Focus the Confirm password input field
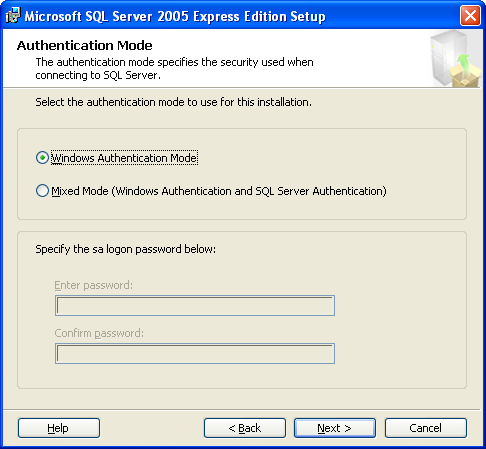The width and height of the screenshot is (486, 449). [195, 353]
